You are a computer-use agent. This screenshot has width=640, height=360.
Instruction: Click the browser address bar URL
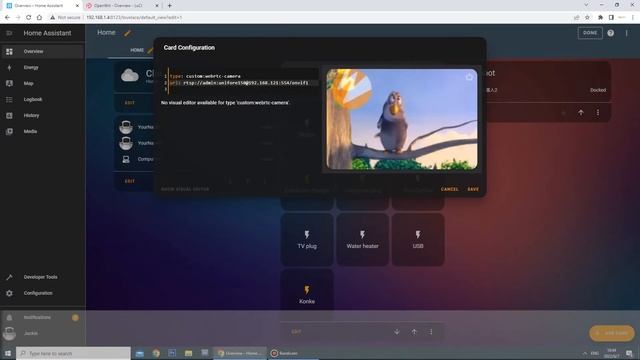tap(134, 18)
